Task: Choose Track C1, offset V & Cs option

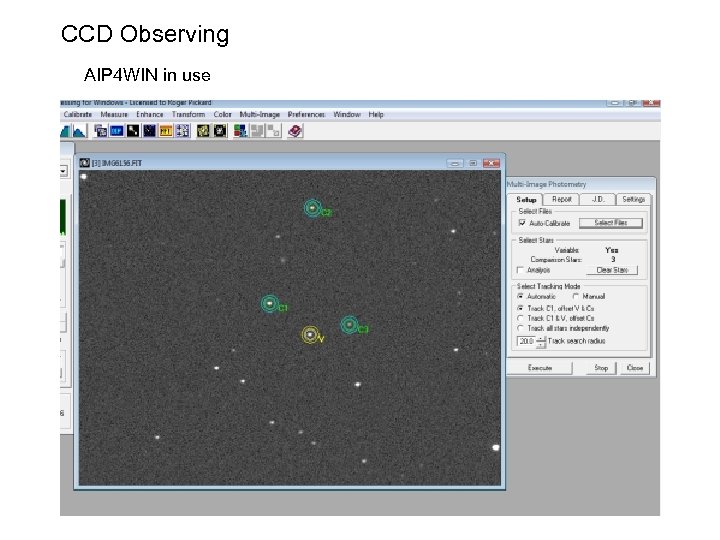Action: (520, 308)
